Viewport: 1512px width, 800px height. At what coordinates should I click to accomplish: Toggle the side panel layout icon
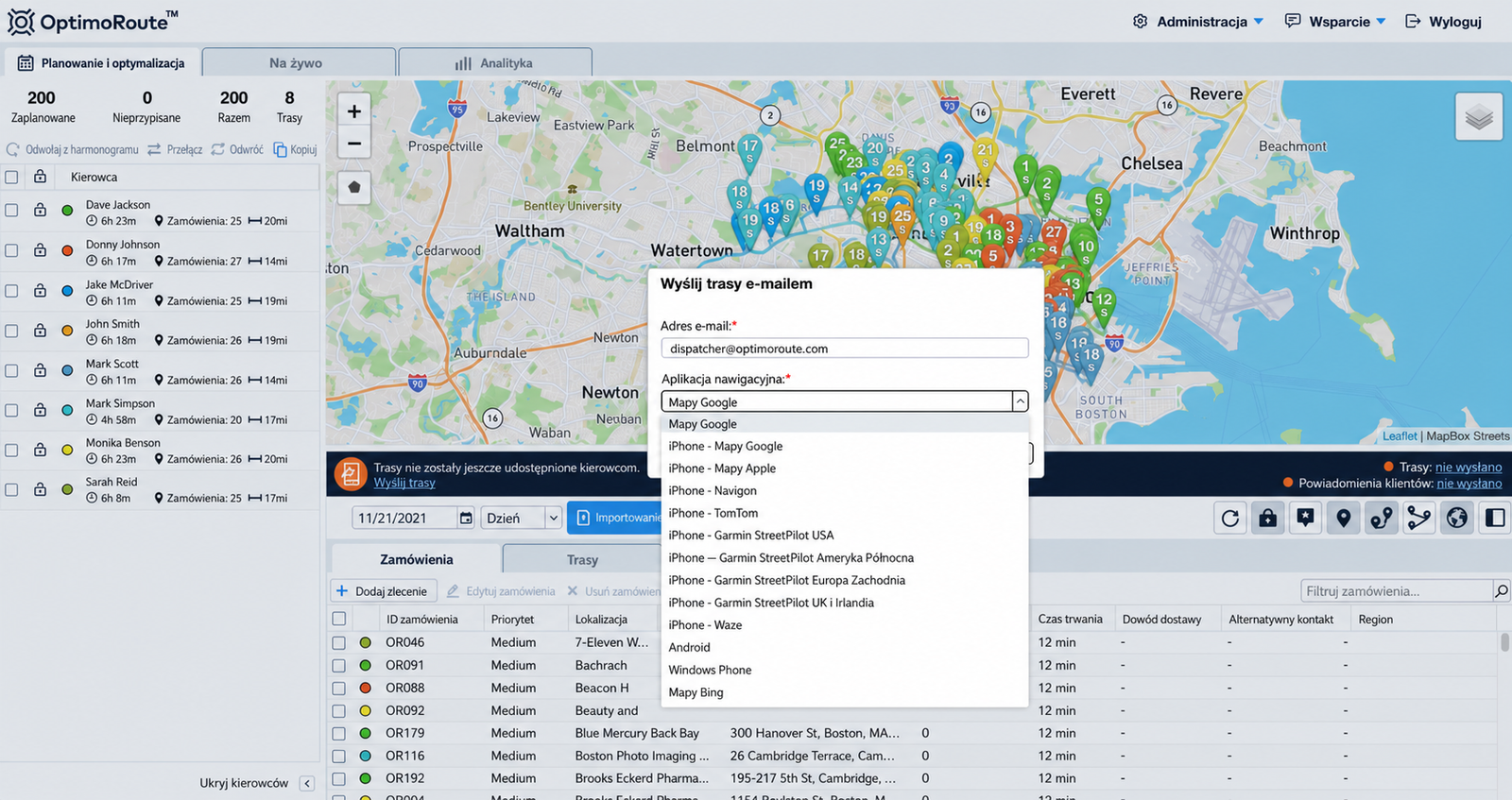tap(1495, 518)
